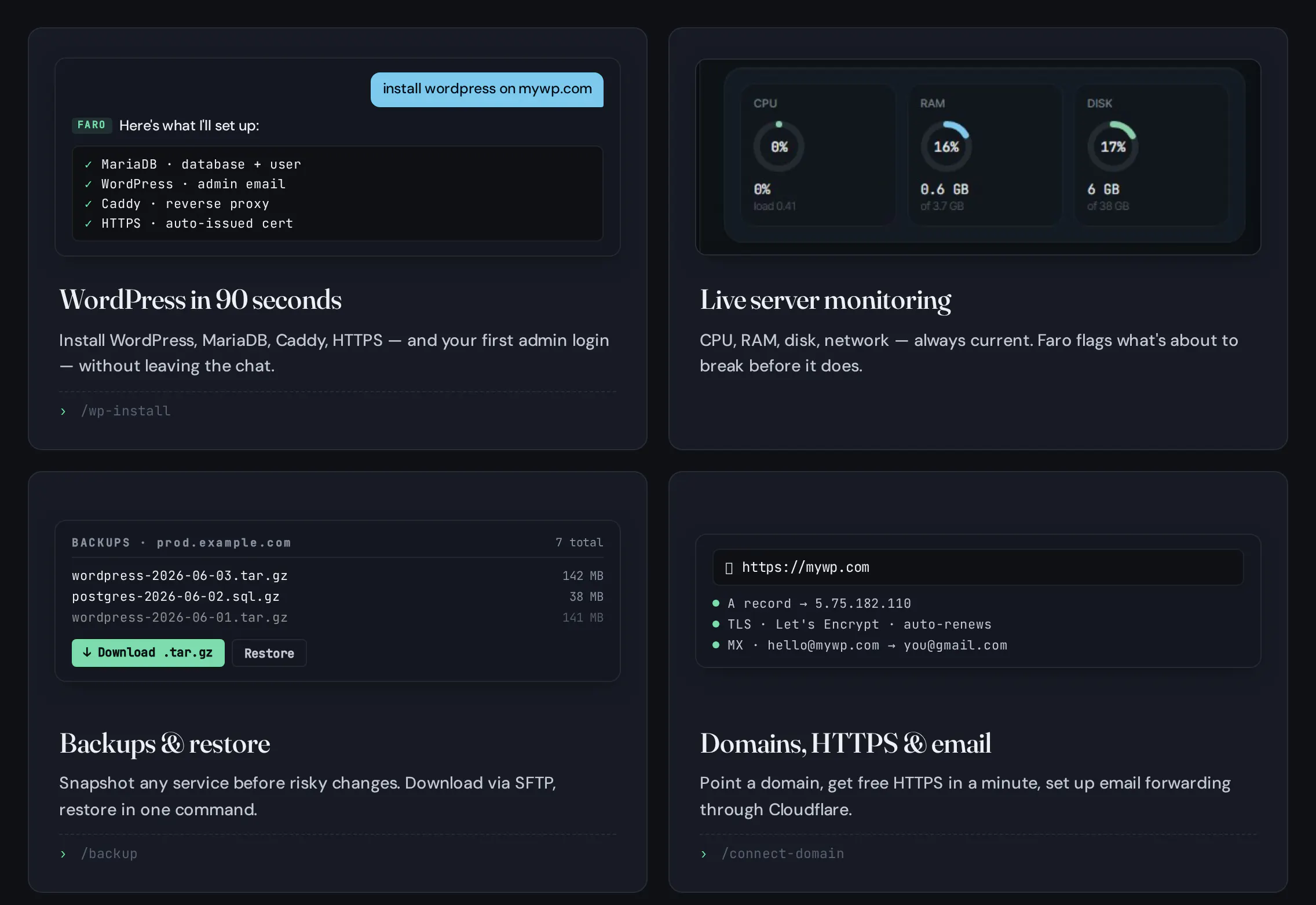Click the checkmark beside HTTPS auto-issued cert
The width and height of the screenshot is (1316, 905).
(88, 224)
